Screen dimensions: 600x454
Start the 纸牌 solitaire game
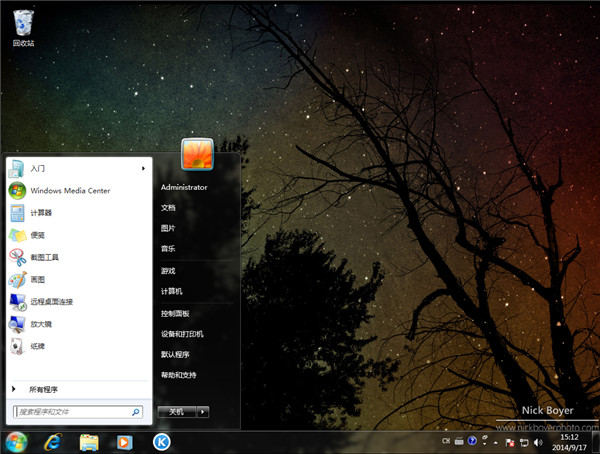coord(37,346)
